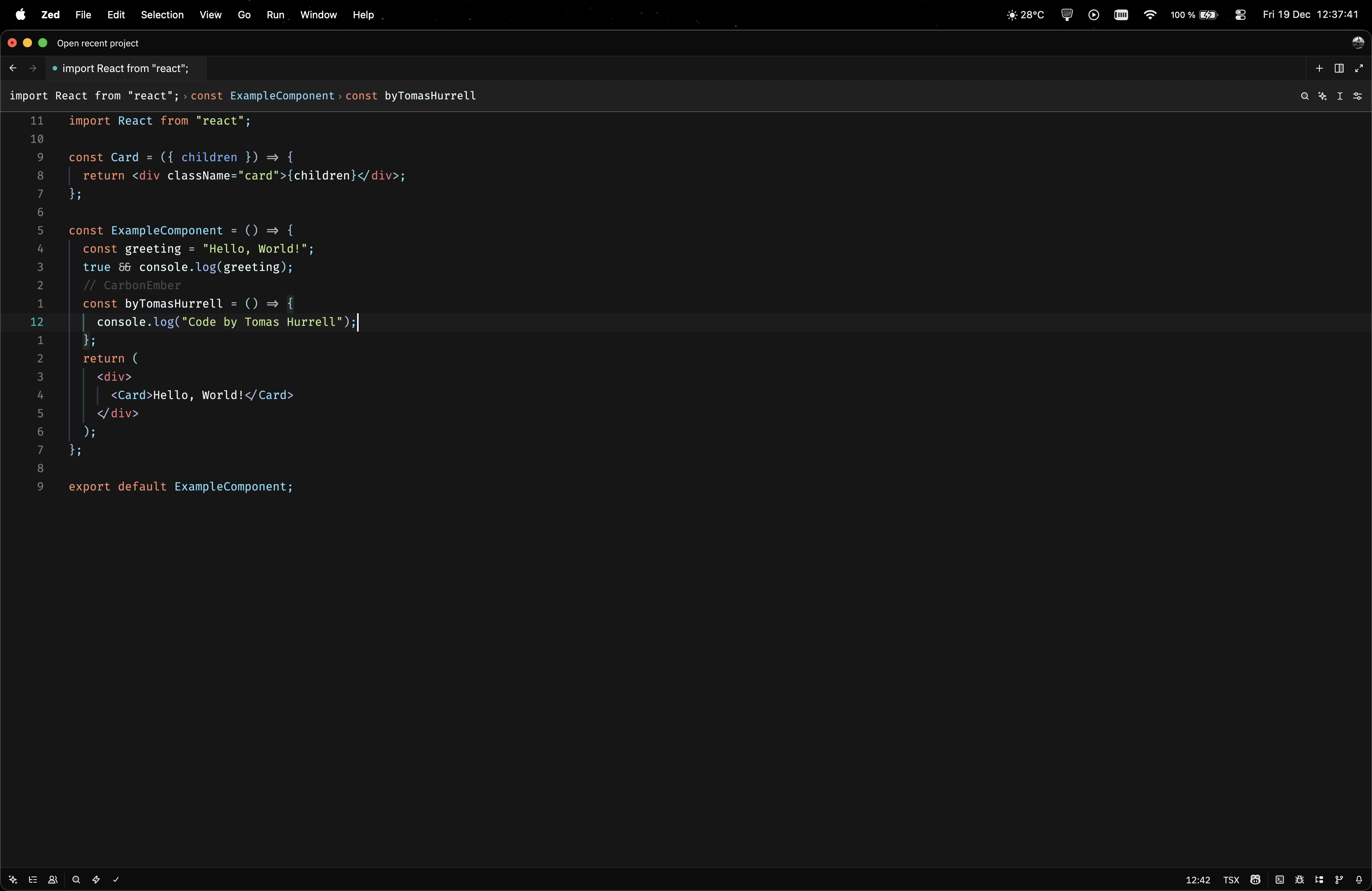Screen dimensions: 1372x891
Task: Click the <Card>Hello, World!</Card> line
Action: [202, 395]
